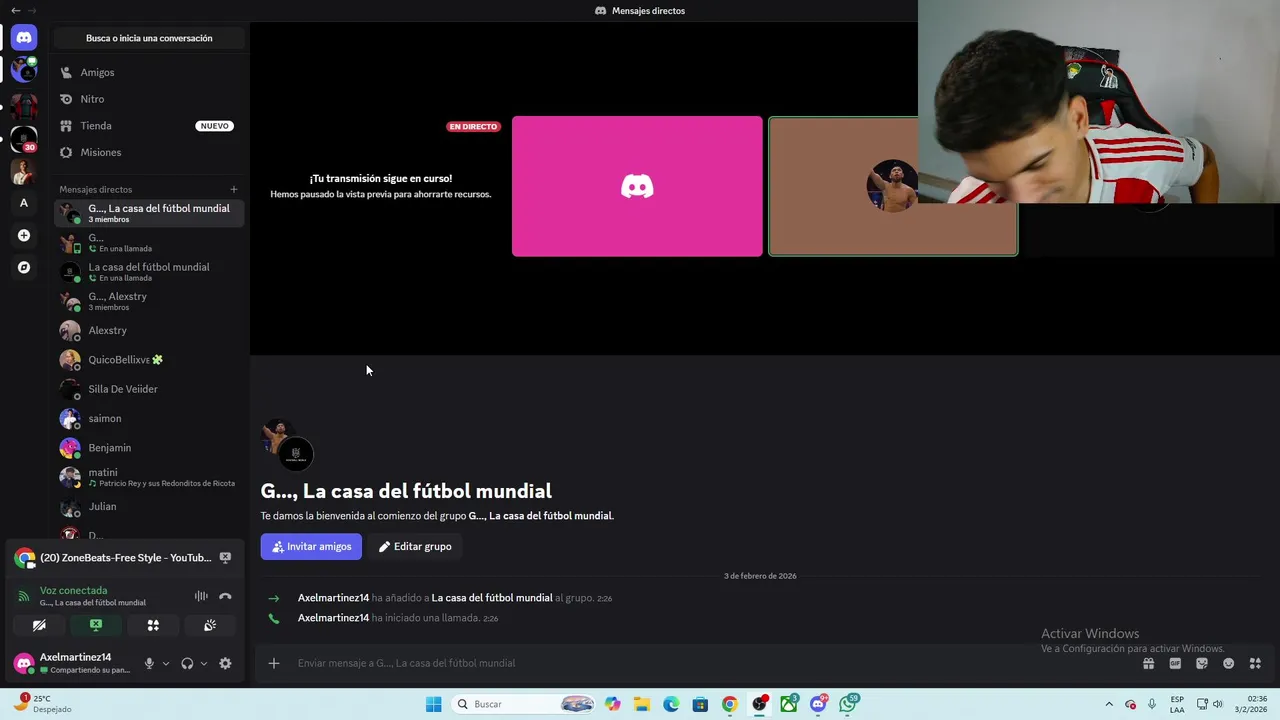Screen dimensions: 1280x720
Task: Click Axelmartinez14 in added-to-group message
Action: 333,598
